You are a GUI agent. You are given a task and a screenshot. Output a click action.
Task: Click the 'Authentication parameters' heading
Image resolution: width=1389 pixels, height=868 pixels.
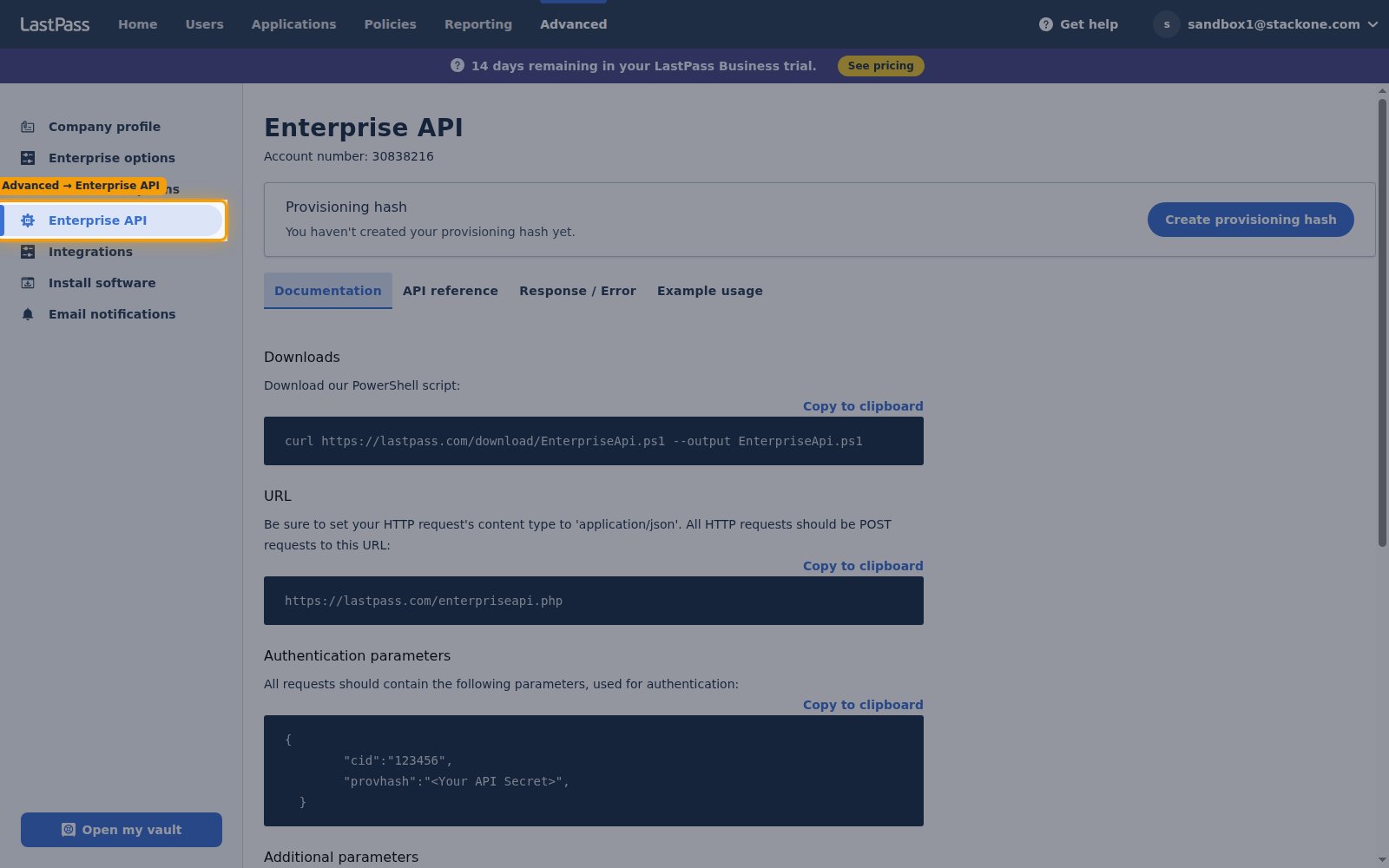pyautogui.click(x=358, y=655)
